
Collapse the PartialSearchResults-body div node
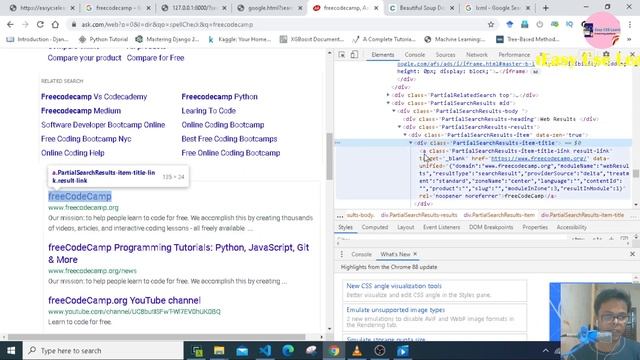394,111
